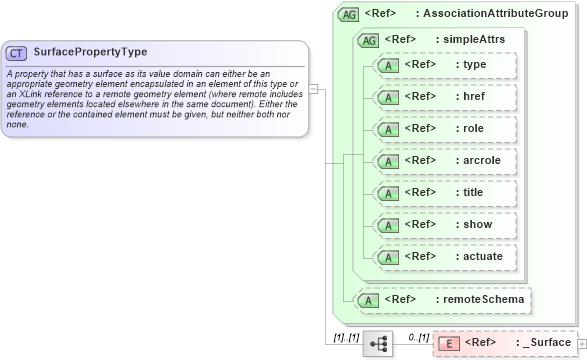
Task: Click the A icon of the title attribute
Action: point(388,194)
